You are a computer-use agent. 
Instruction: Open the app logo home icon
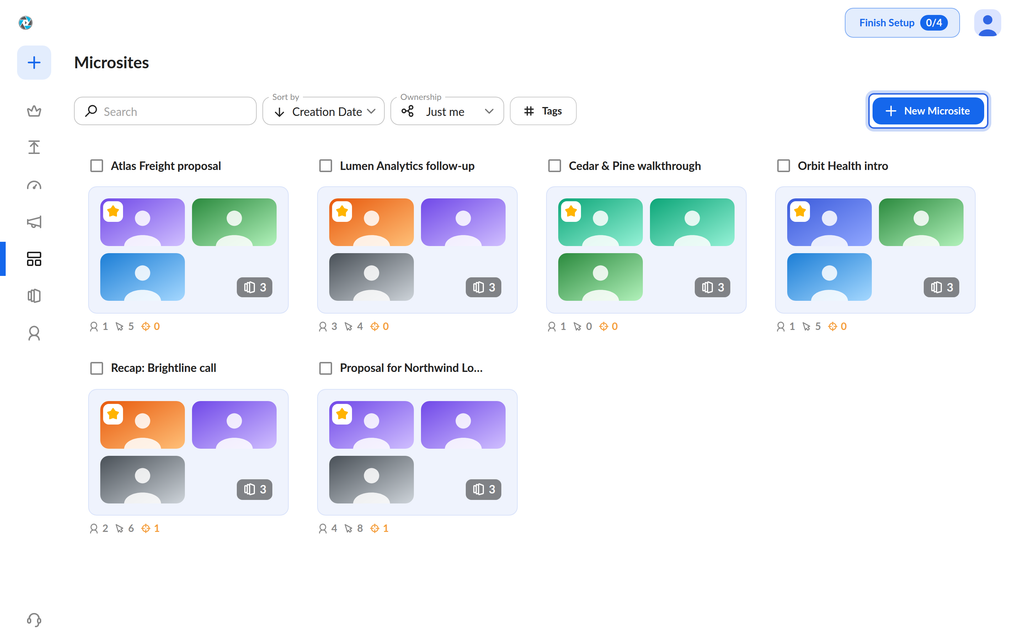(25, 23)
